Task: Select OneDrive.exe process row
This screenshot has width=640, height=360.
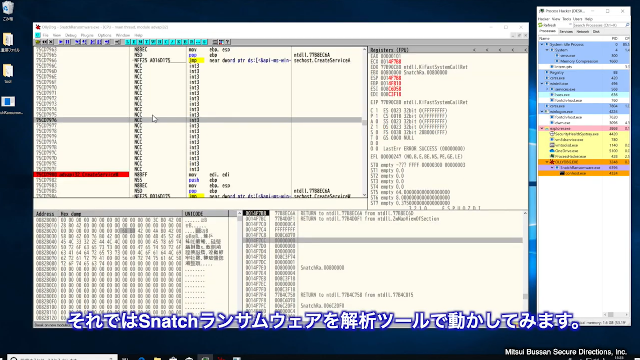Action: click(x=584, y=151)
